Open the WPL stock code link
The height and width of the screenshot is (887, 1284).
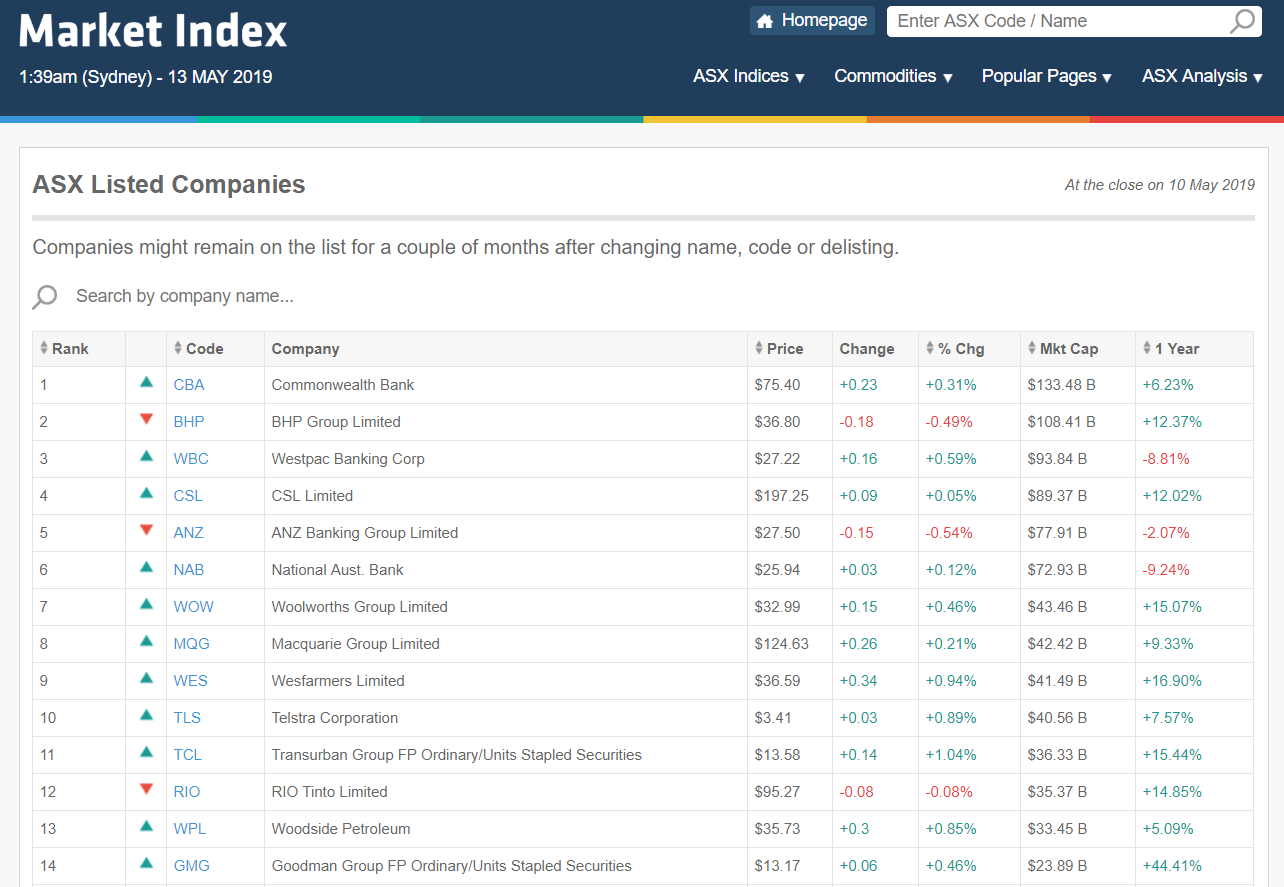click(x=190, y=829)
